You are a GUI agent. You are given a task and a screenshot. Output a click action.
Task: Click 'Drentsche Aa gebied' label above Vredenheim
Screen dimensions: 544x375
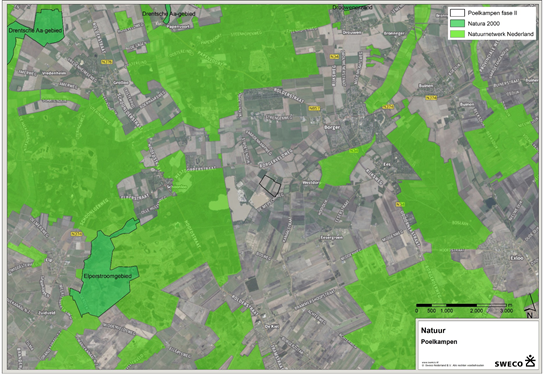pos(35,31)
